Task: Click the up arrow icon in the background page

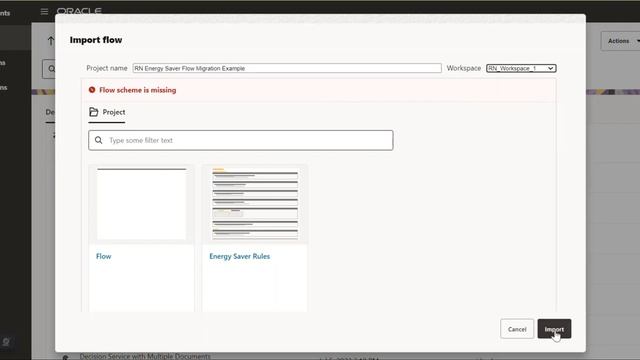Action: (51, 41)
